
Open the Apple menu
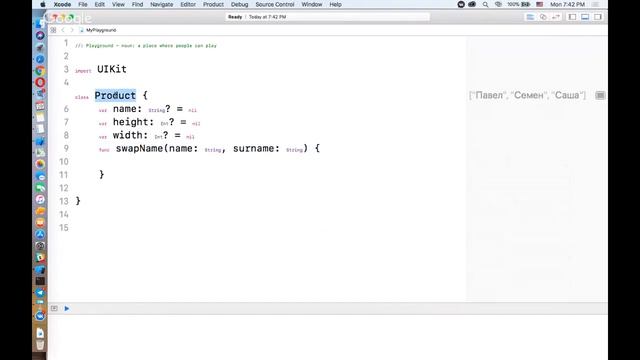click(42, 4)
